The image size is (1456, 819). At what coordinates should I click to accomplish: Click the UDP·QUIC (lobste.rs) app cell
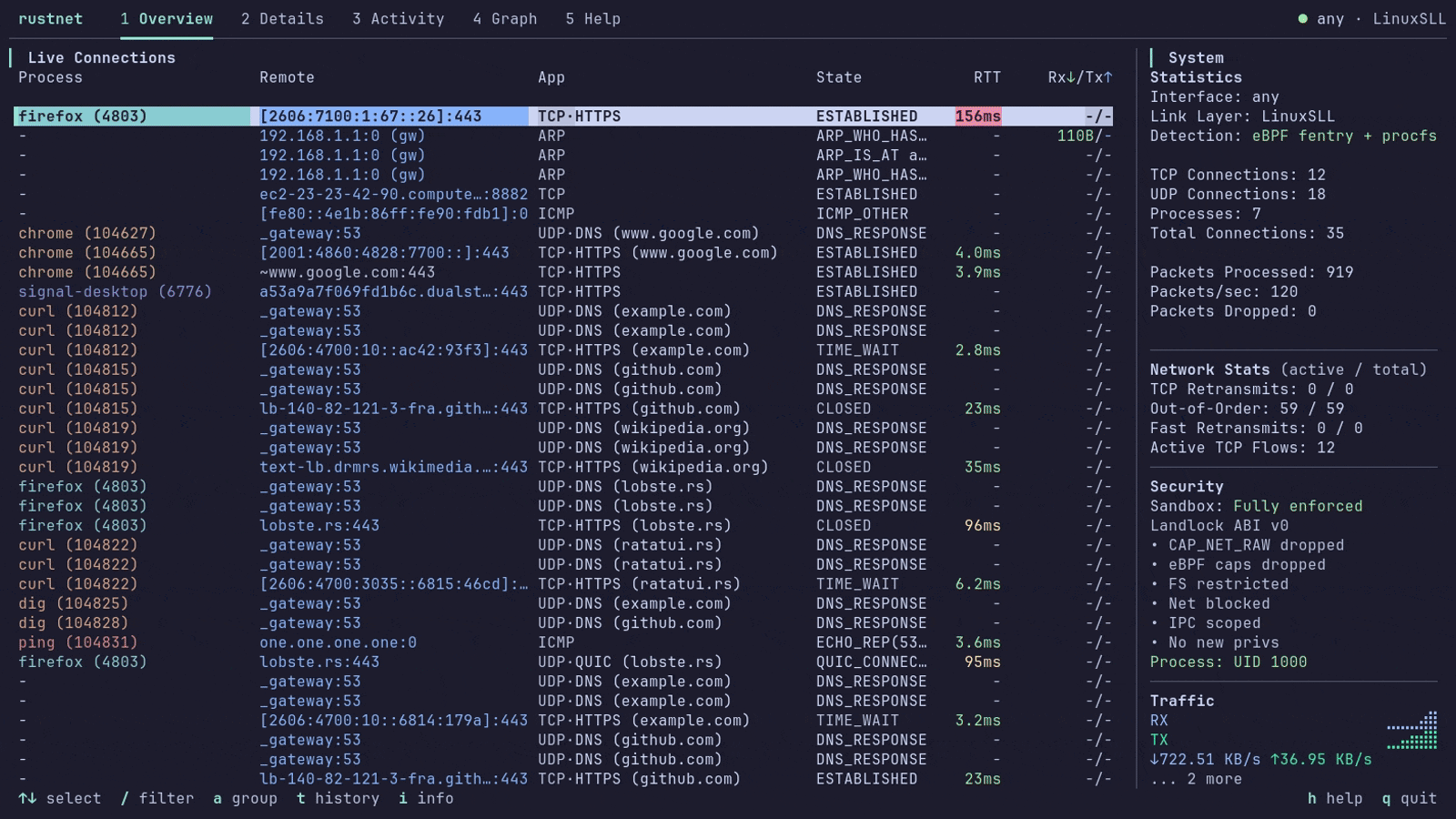(x=630, y=662)
